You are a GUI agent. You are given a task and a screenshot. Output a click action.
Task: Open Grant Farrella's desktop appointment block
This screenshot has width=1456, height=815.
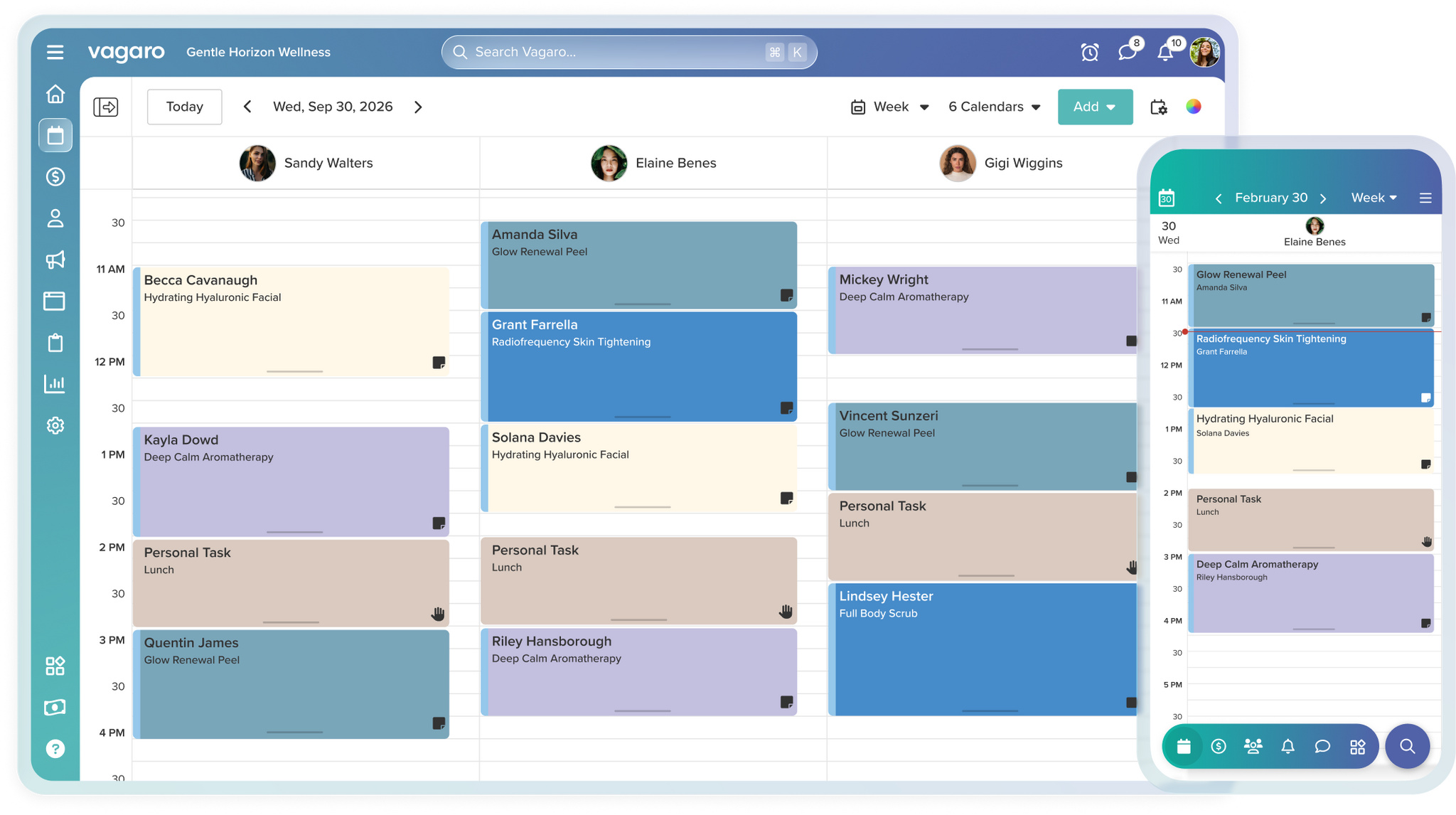click(638, 367)
